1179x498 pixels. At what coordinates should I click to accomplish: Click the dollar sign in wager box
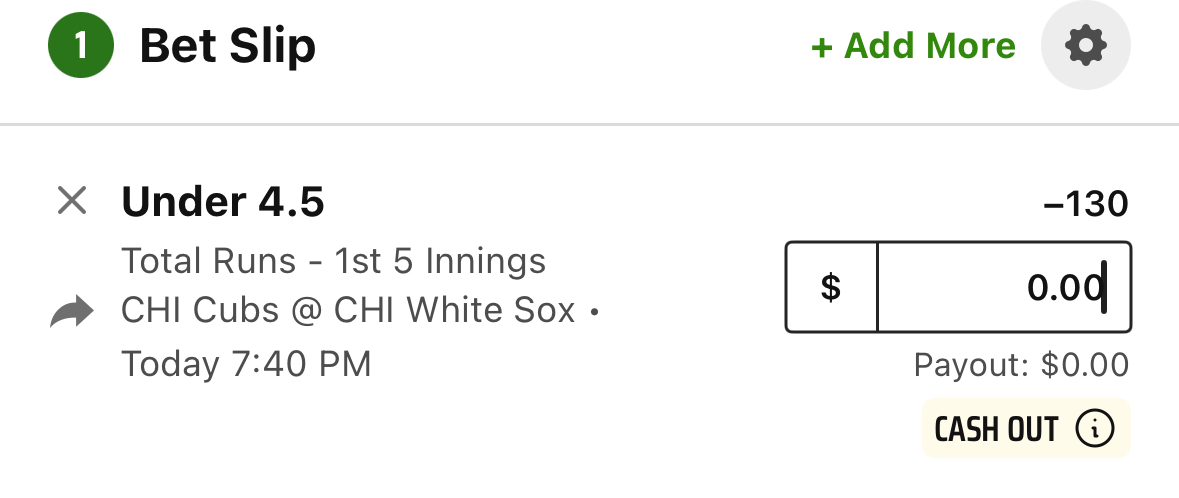tap(831, 287)
